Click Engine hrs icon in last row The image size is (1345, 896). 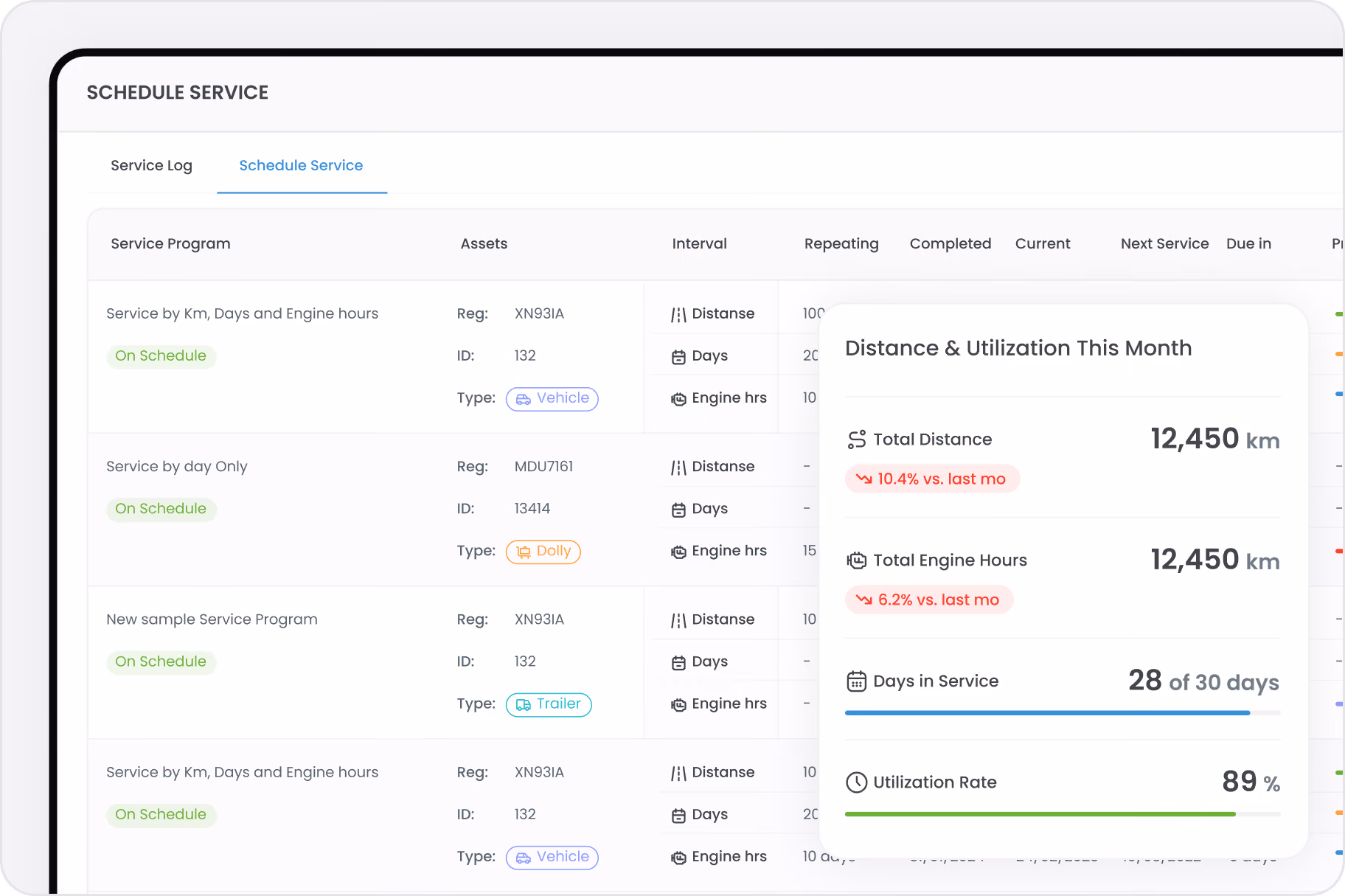678,858
